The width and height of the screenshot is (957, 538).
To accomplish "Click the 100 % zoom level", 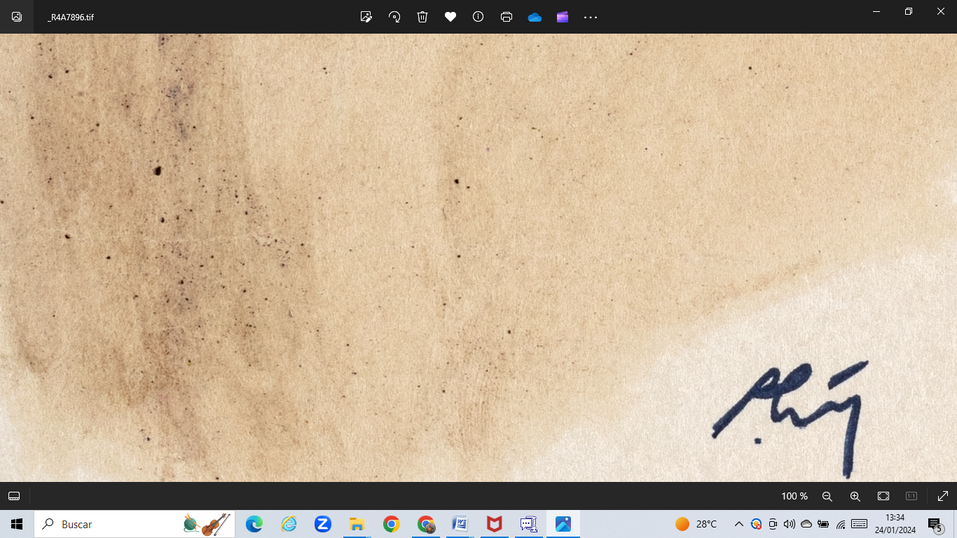I will click(794, 496).
